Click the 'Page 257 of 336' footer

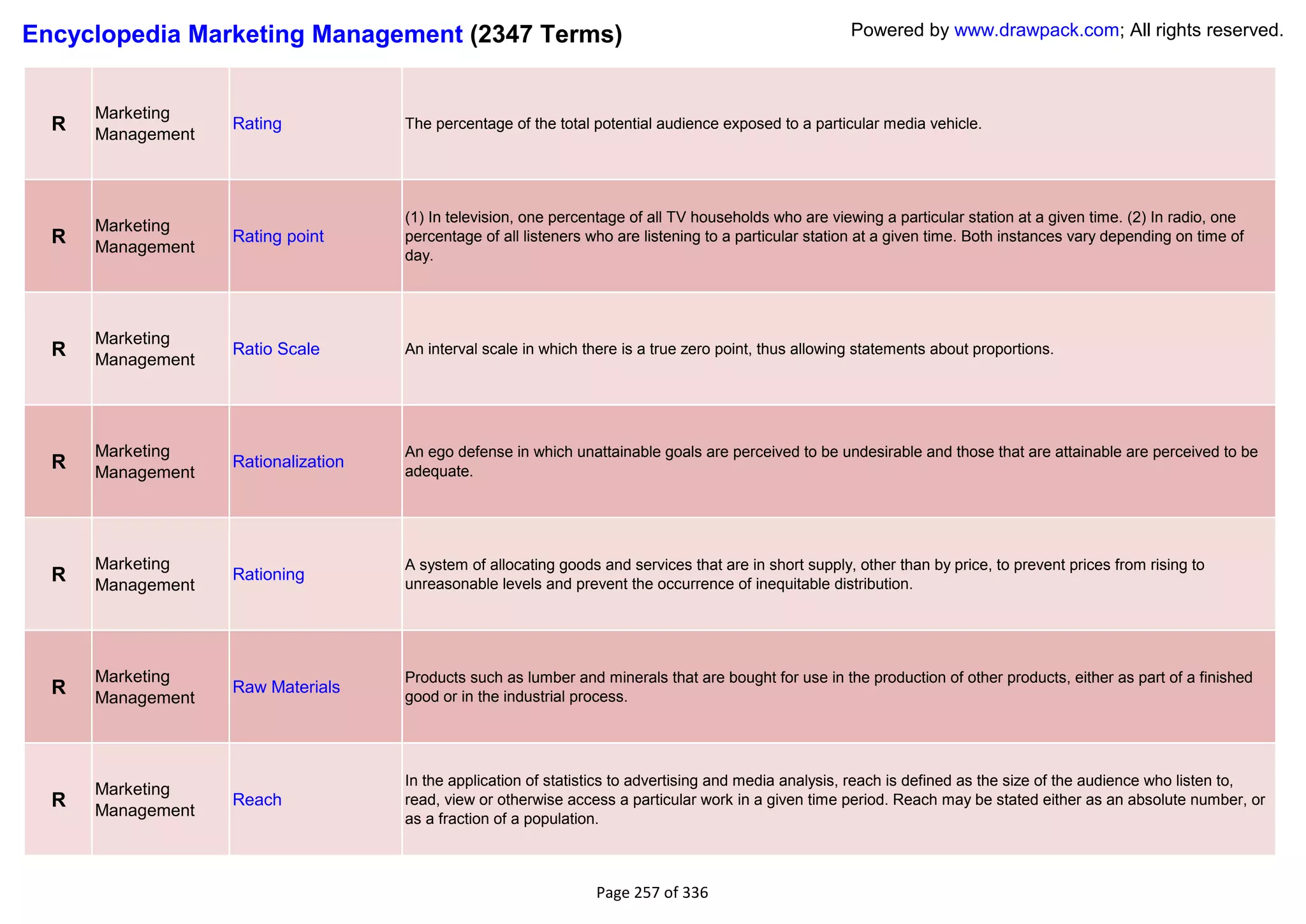652,893
